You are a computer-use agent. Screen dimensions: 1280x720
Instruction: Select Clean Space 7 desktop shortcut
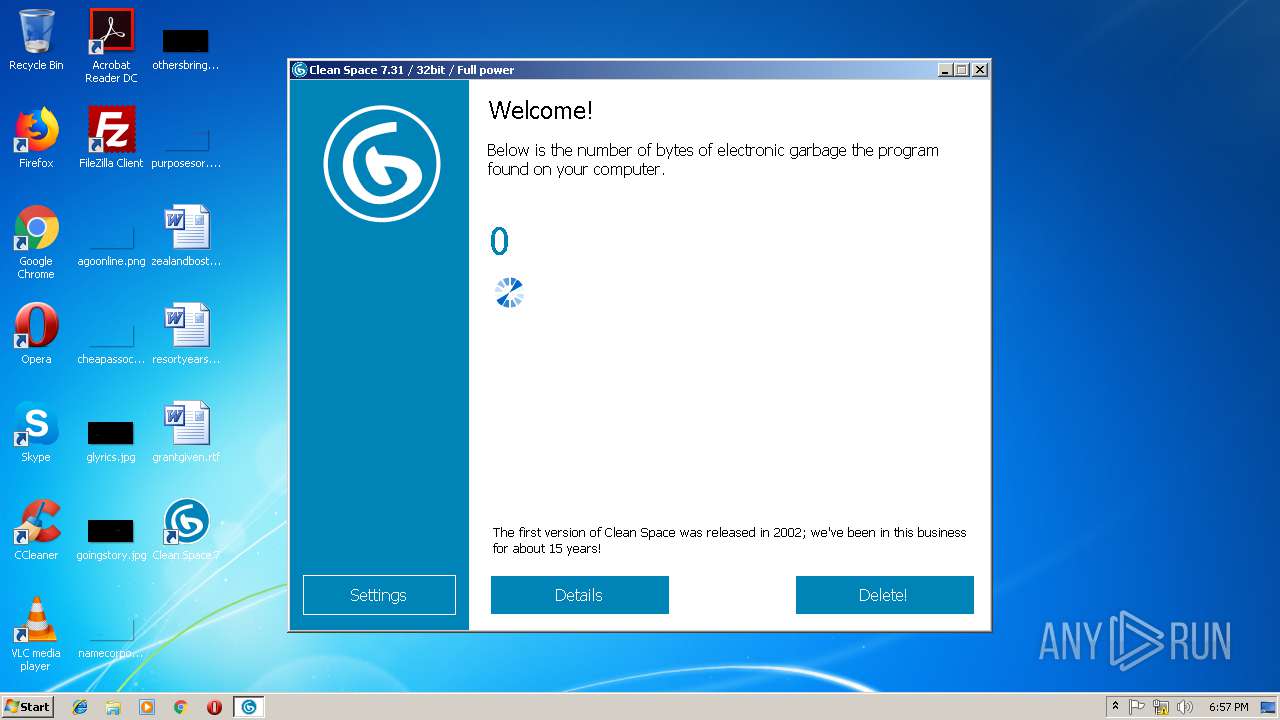point(185,530)
